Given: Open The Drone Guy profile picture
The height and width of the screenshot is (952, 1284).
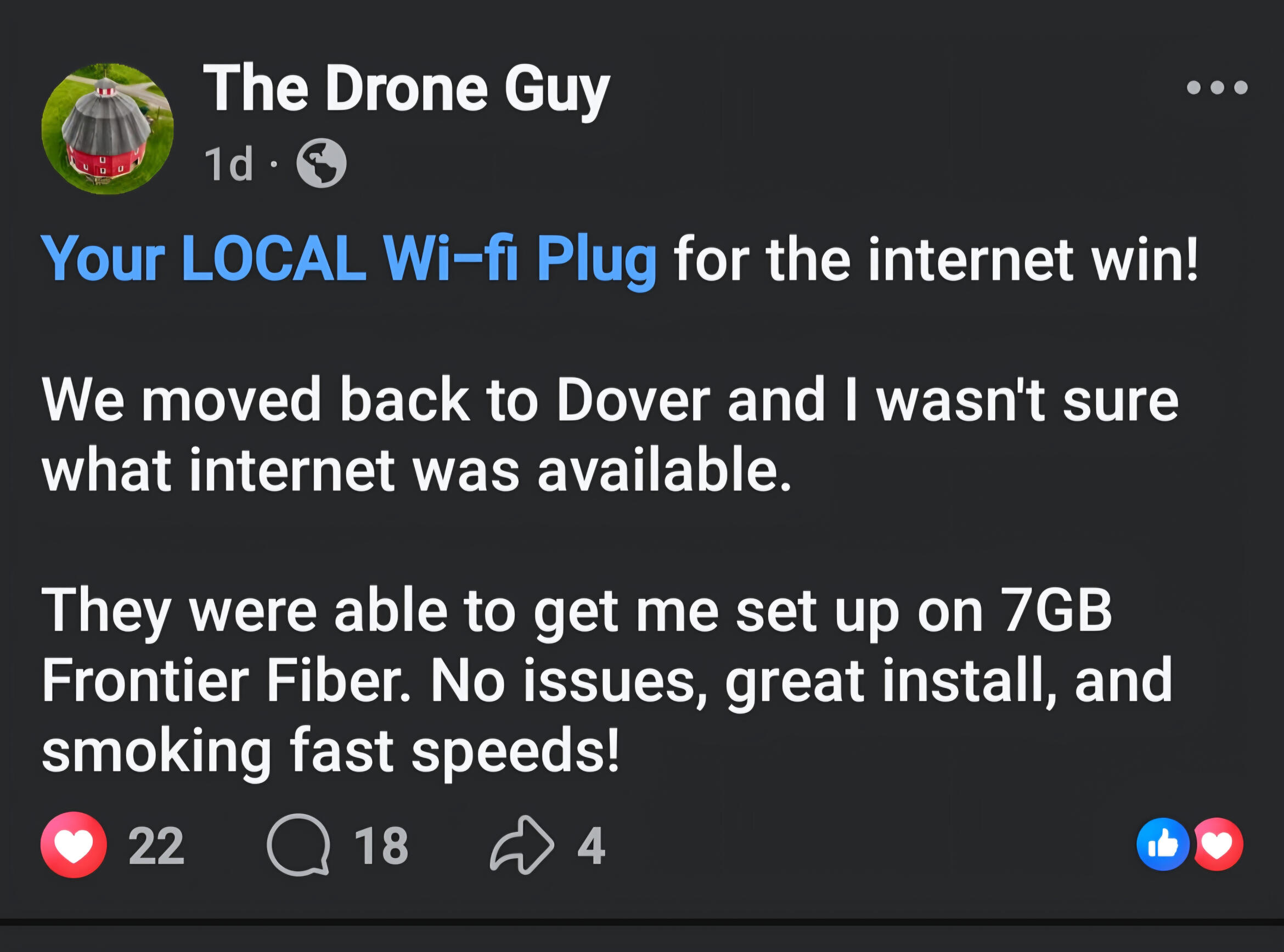Looking at the screenshot, I should [x=108, y=128].
